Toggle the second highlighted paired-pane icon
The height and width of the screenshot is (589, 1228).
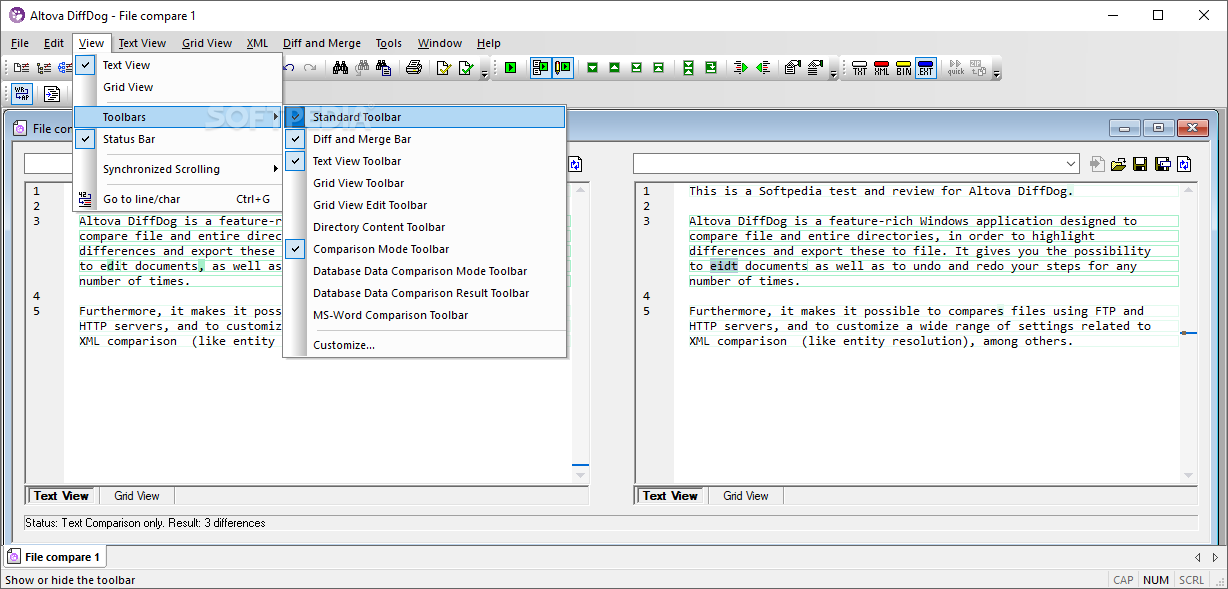click(x=563, y=68)
